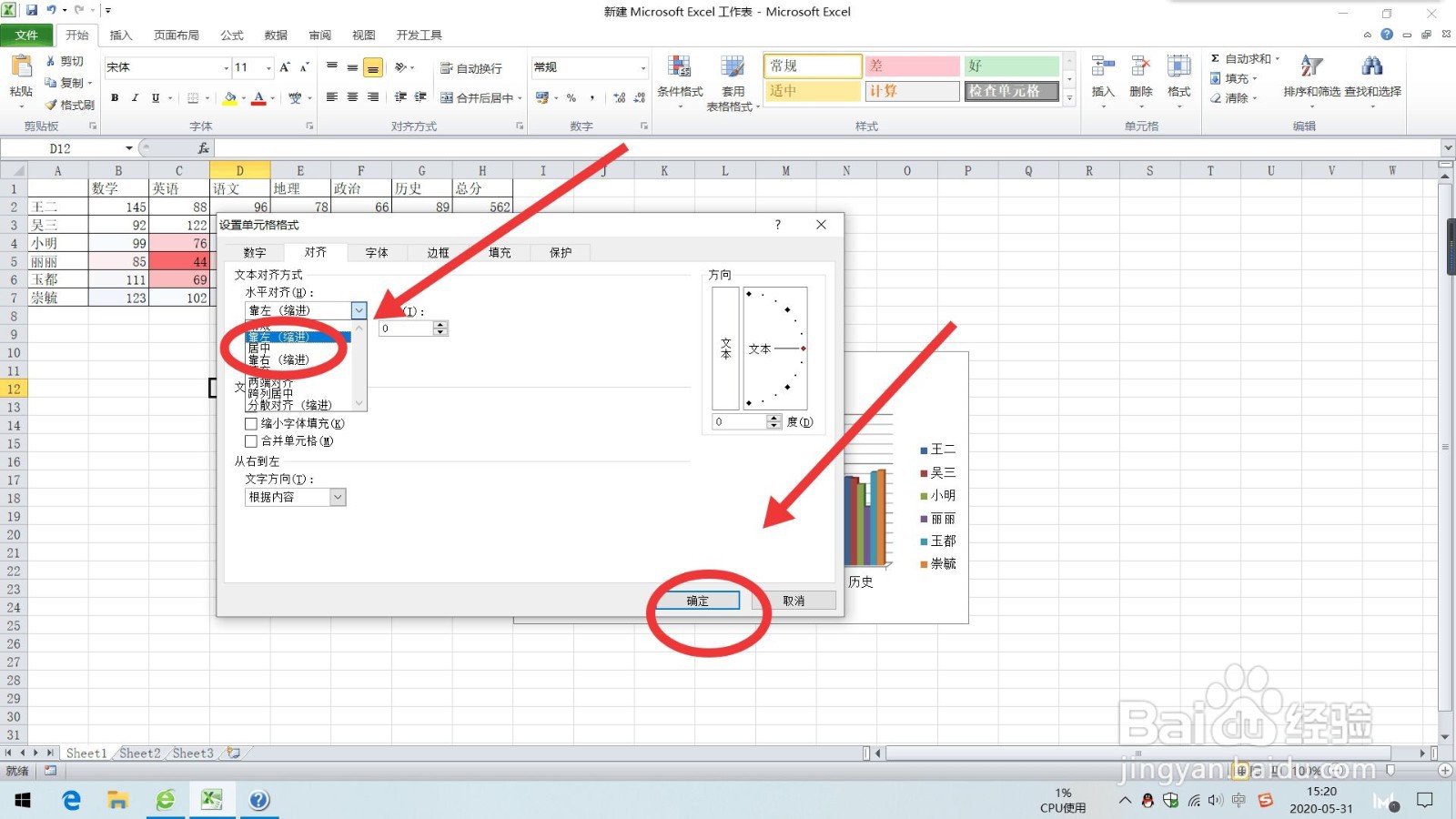
Task: Click the middle vertical align icon
Action: 352,67
